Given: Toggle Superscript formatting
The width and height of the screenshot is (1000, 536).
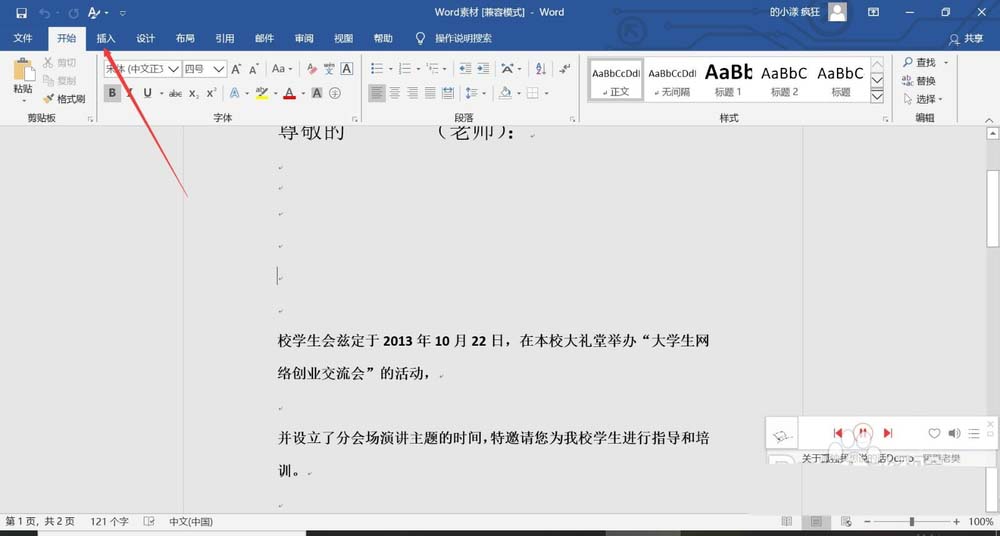Looking at the screenshot, I should point(212,93).
